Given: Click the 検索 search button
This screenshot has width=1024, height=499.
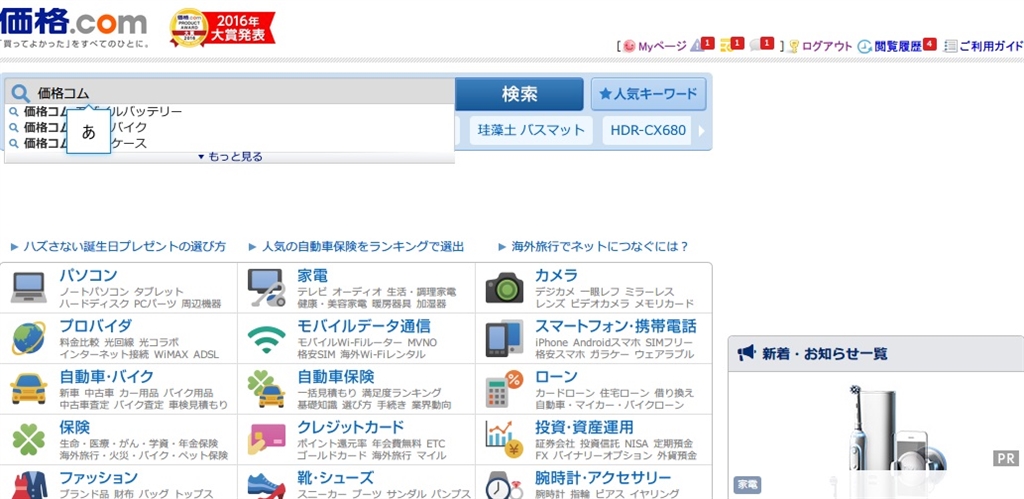Looking at the screenshot, I should (519, 94).
